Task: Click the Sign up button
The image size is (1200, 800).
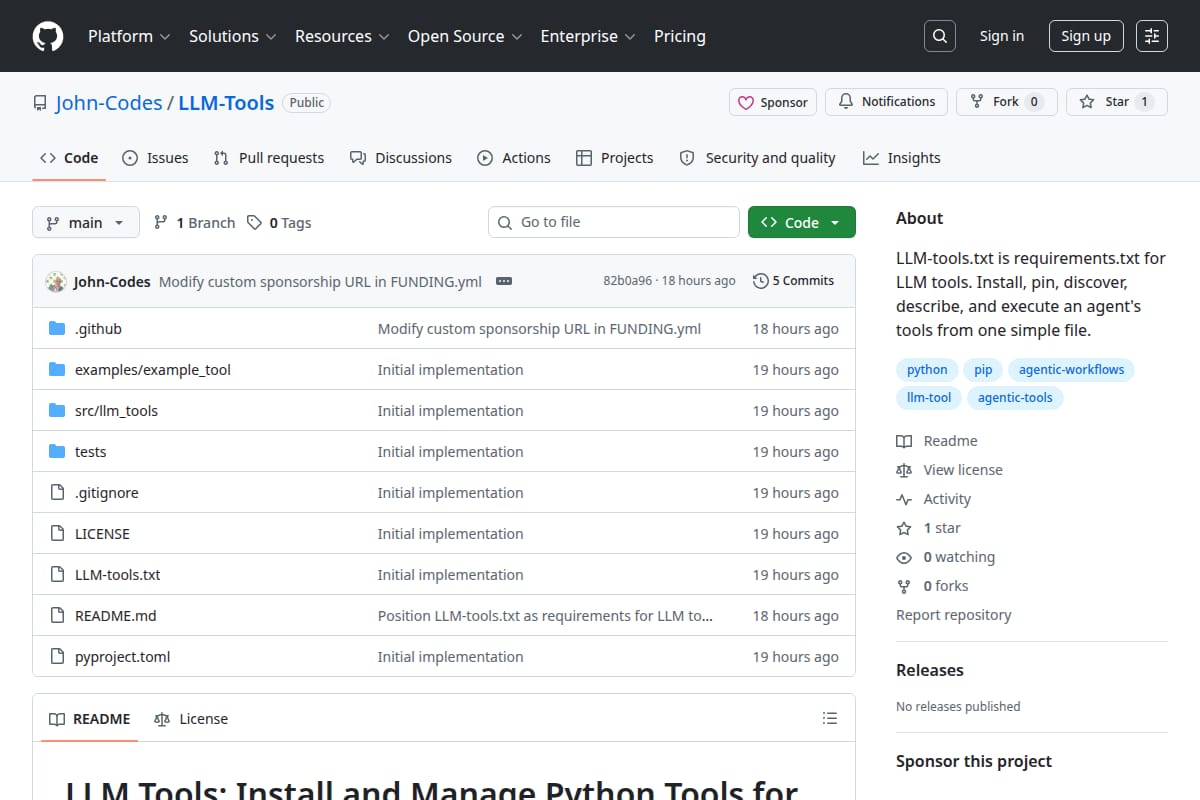Action: point(1086,36)
